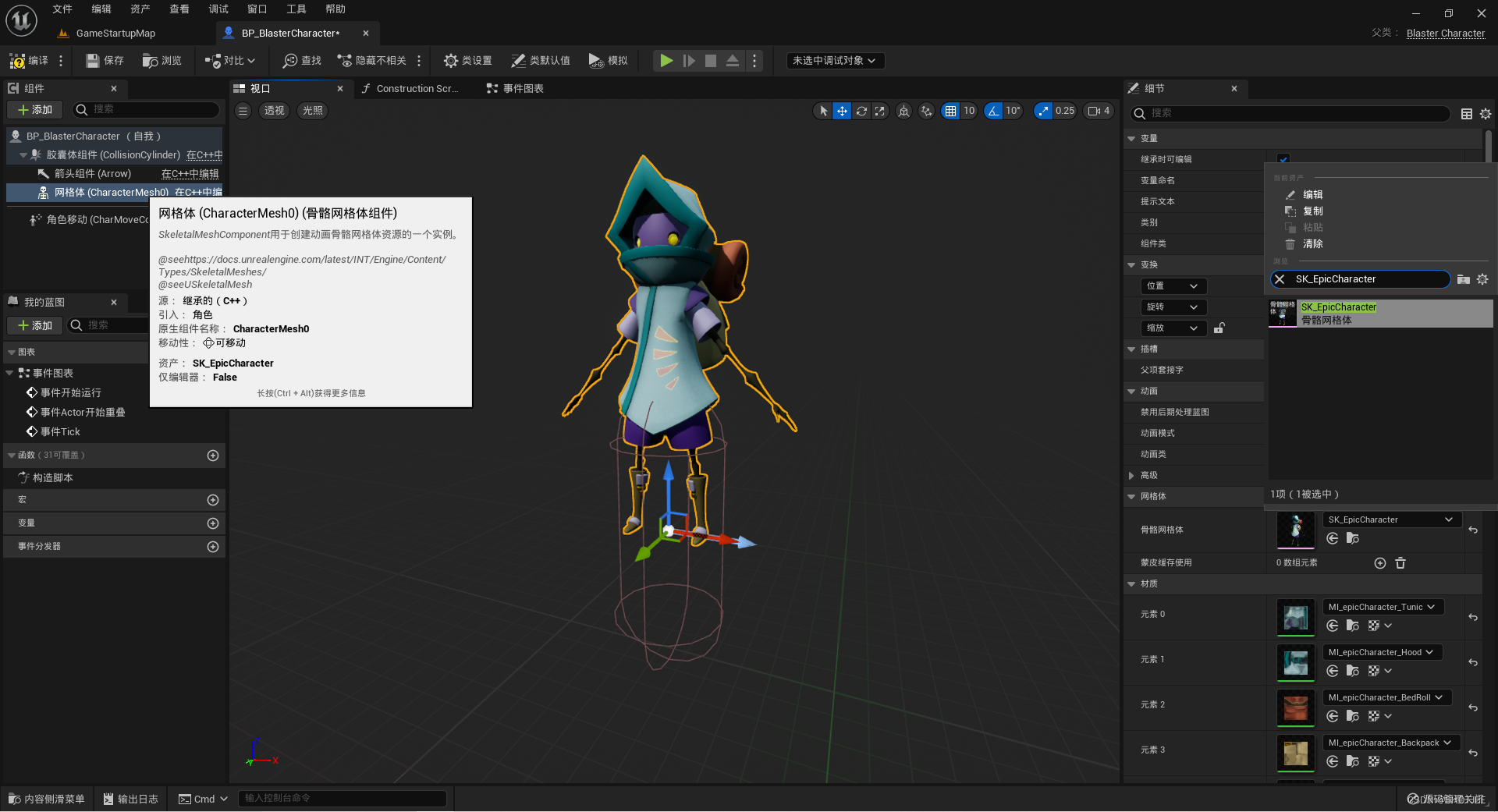Open the 资产 menu
1498x812 pixels.
click(x=140, y=9)
